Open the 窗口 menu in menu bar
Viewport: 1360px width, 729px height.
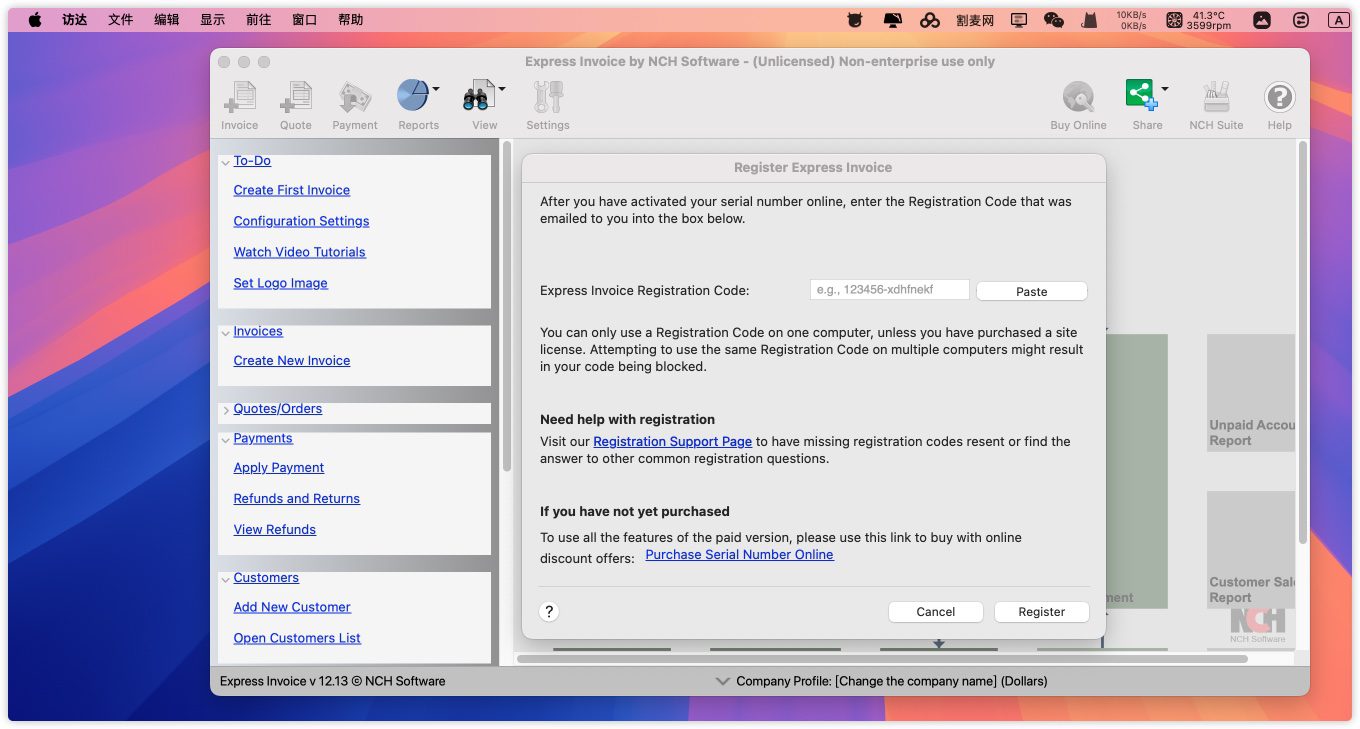(x=305, y=19)
